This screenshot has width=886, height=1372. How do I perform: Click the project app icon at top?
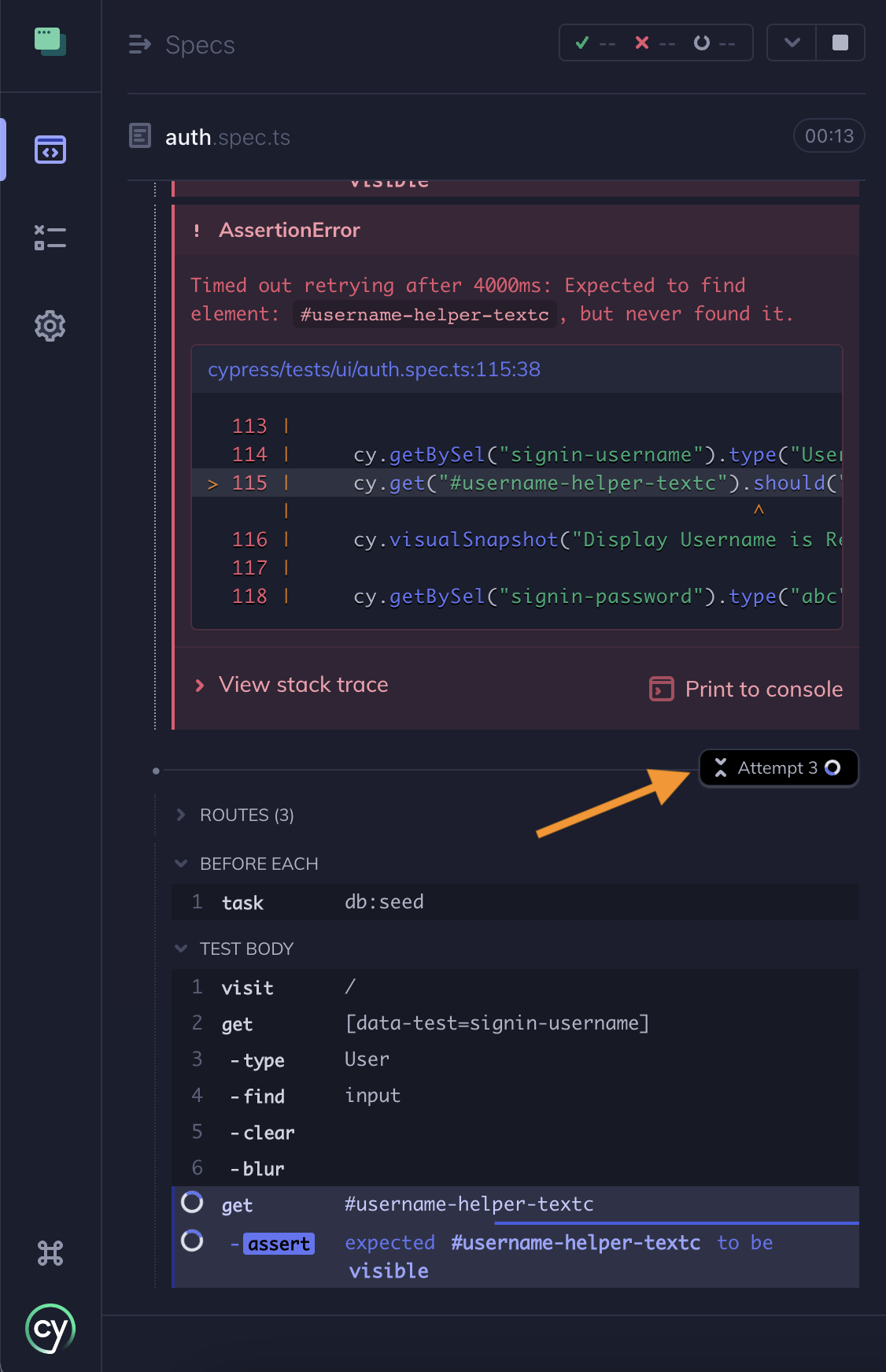pos(50,42)
